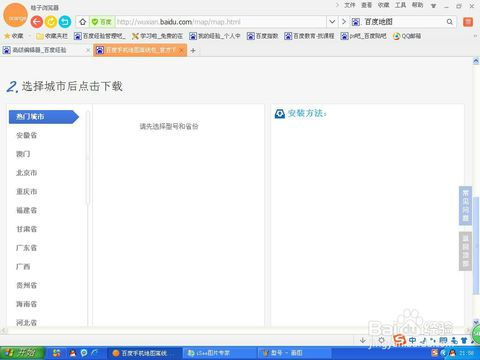Viewport: 480px width, 360px height.
Task: Click the 百度地图 search field
Action: tap(403, 22)
